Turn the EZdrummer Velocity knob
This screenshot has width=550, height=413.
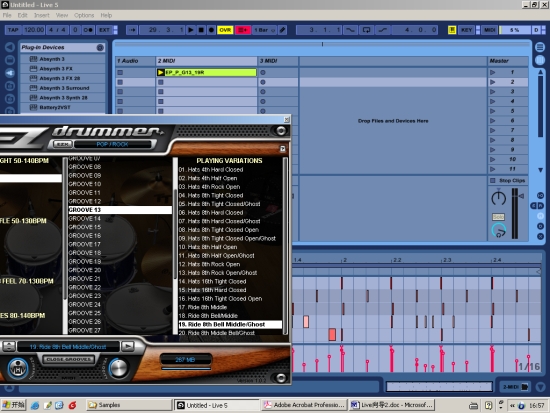point(119,367)
